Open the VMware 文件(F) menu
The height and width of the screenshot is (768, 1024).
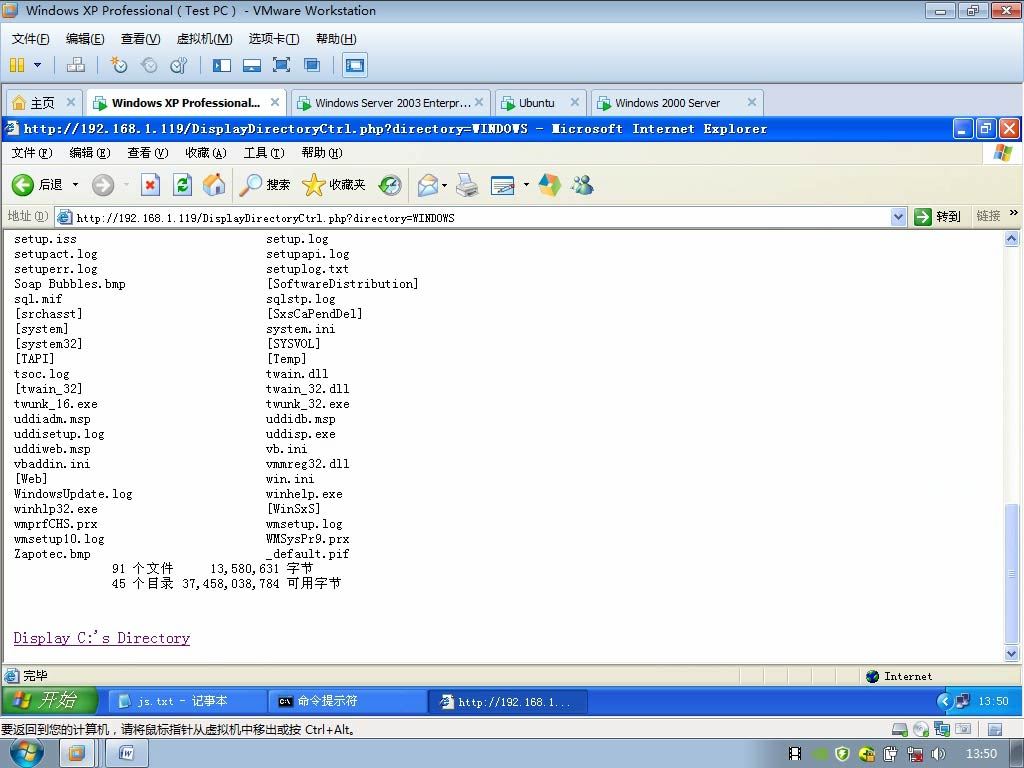[30, 39]
